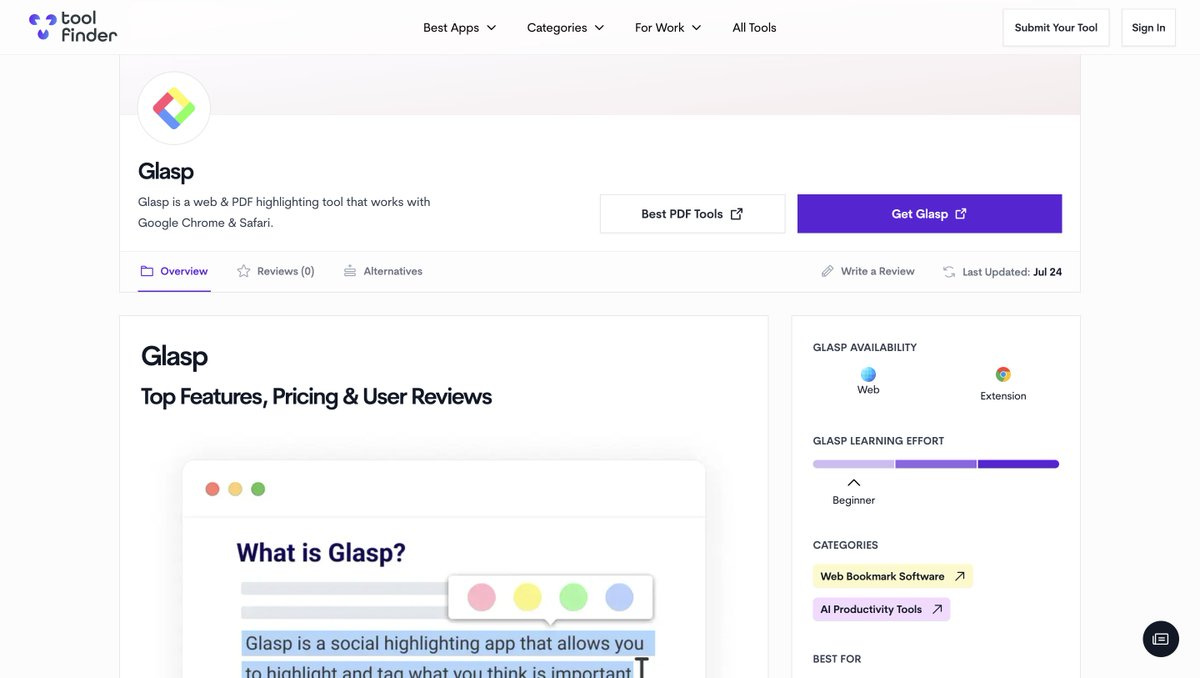The width and height of the screenshot is (1200, 678).
Task: Click the arrow icon on AI Productivity Tools
Action: coord(937,609)
